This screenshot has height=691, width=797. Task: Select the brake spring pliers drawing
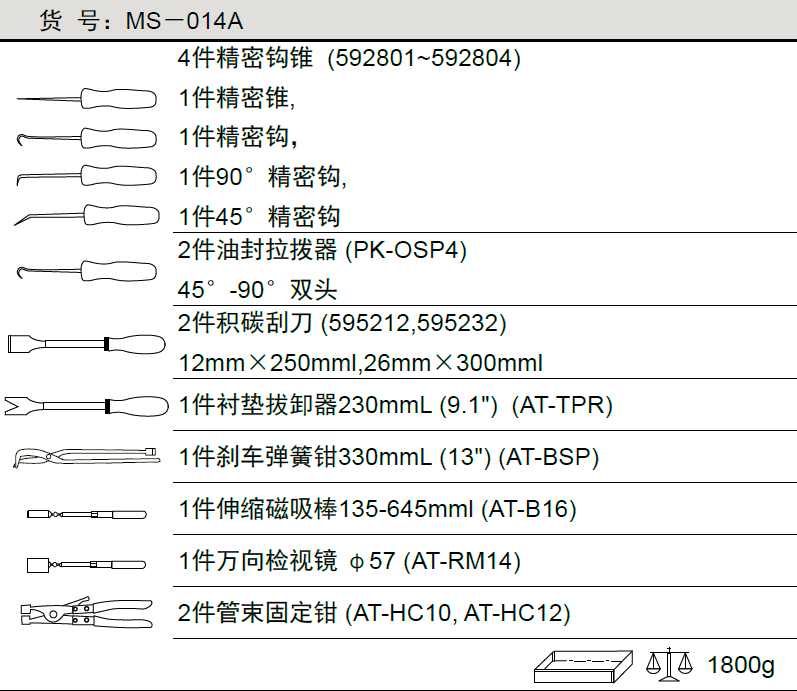[x=87, y=458]
